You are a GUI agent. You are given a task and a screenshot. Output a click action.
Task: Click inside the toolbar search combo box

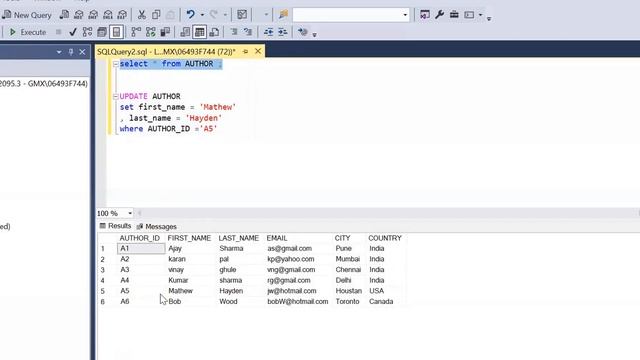pyautogui.click(x=347, y=15)
